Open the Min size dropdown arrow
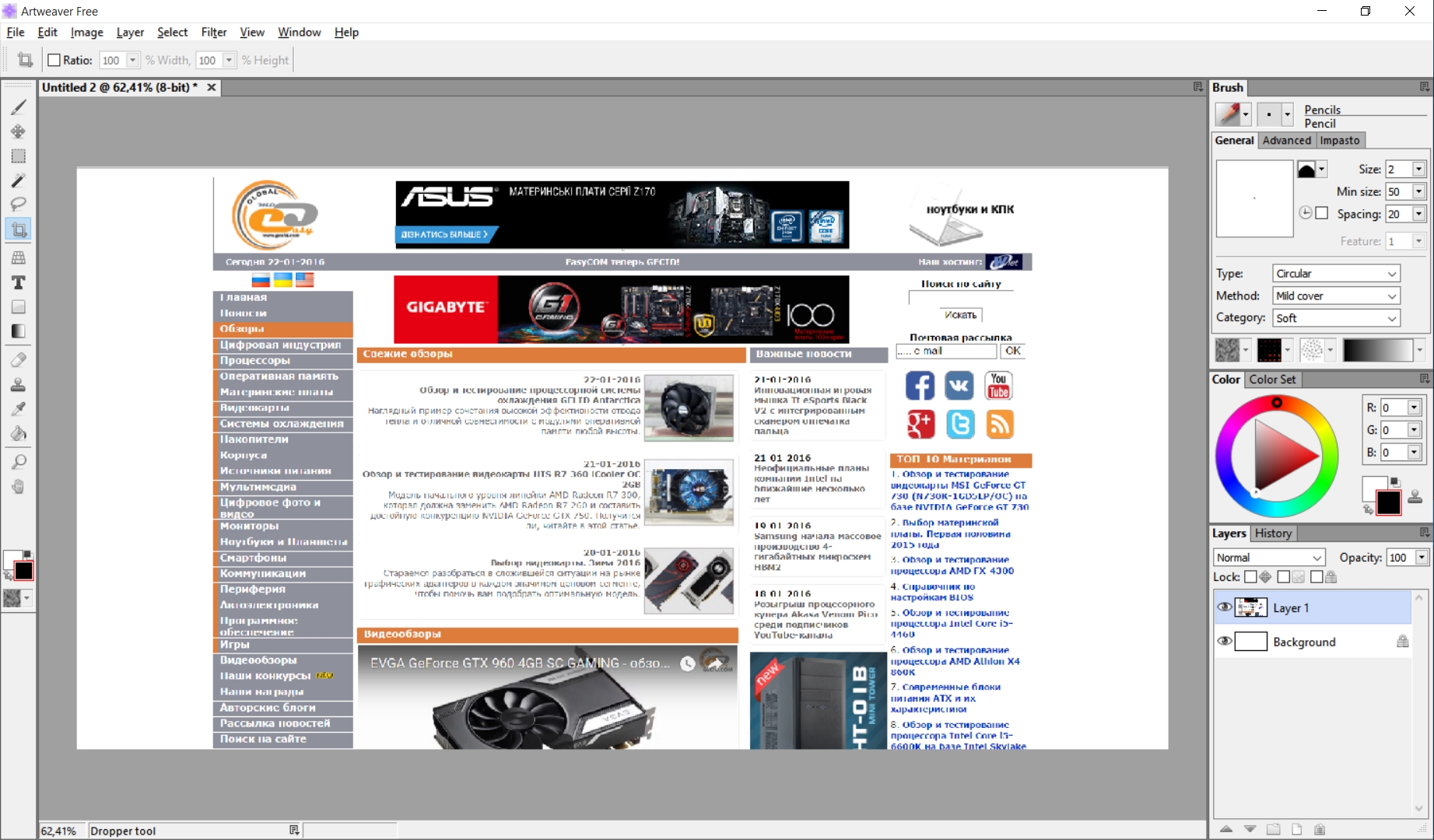Image resolution: width=1434 pixels, height=840 pixels. point(1418,191)
